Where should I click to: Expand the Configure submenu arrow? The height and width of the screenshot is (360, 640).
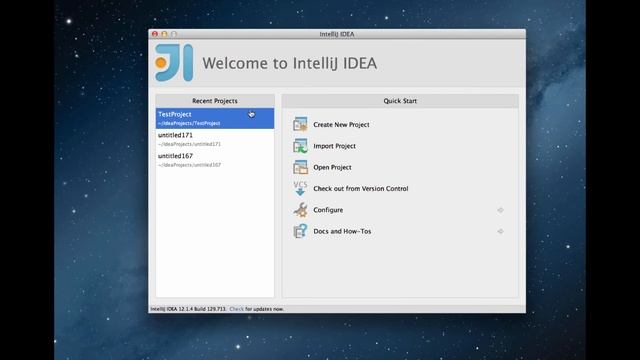pos(500,210)
